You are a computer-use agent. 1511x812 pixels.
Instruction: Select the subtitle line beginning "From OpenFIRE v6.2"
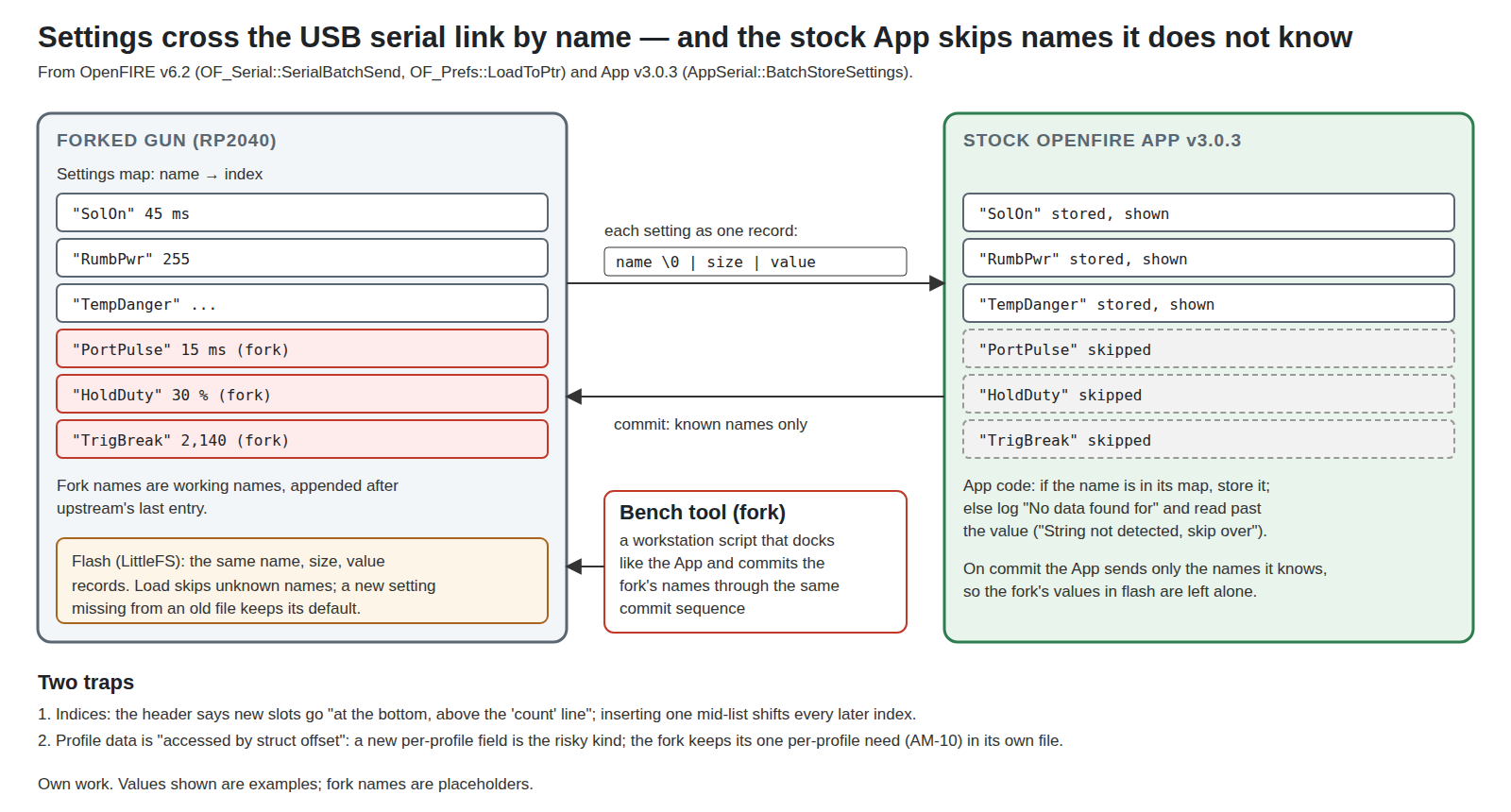pos(475,72)
